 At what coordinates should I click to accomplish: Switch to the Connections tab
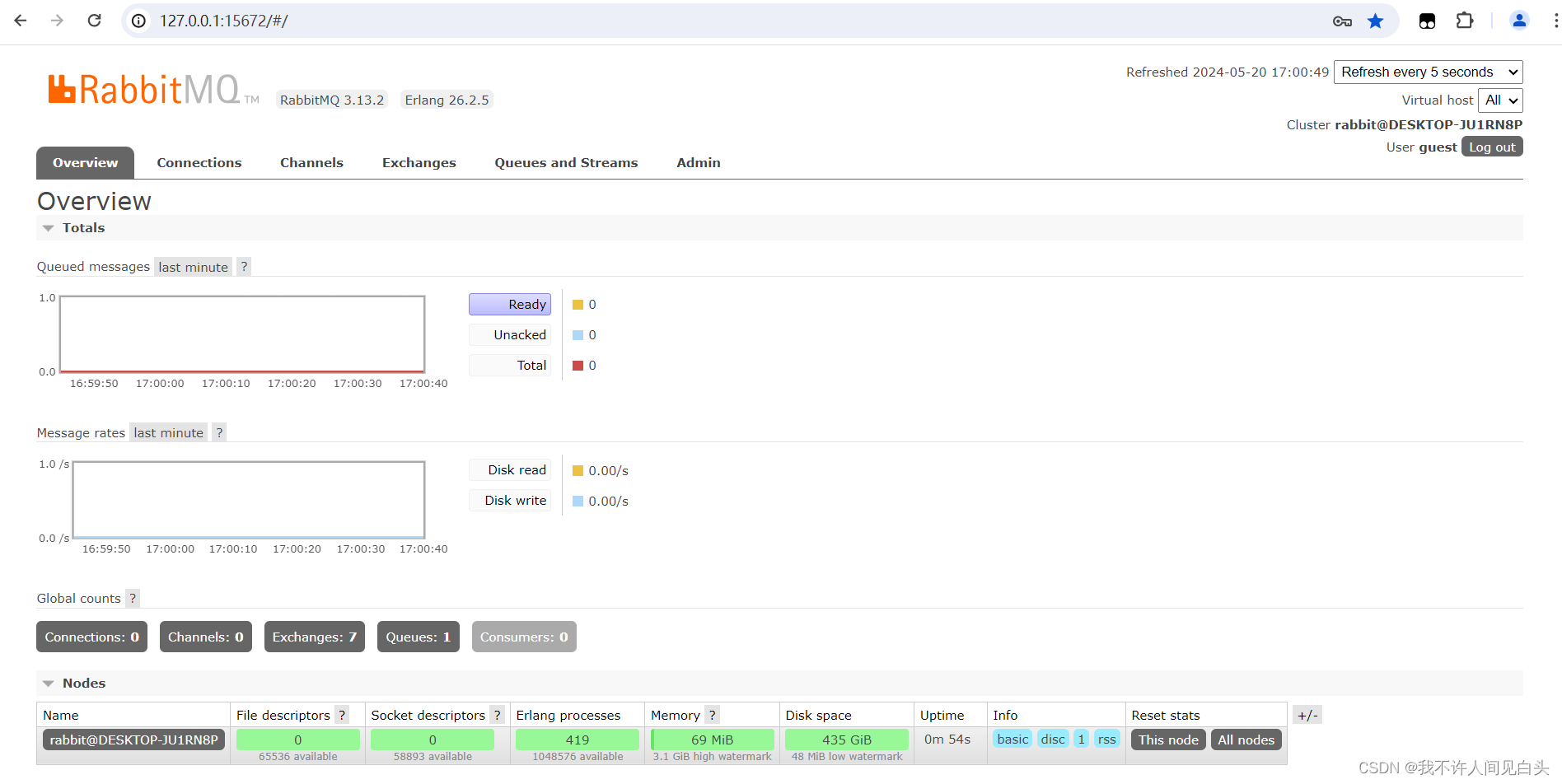point(199,163)
